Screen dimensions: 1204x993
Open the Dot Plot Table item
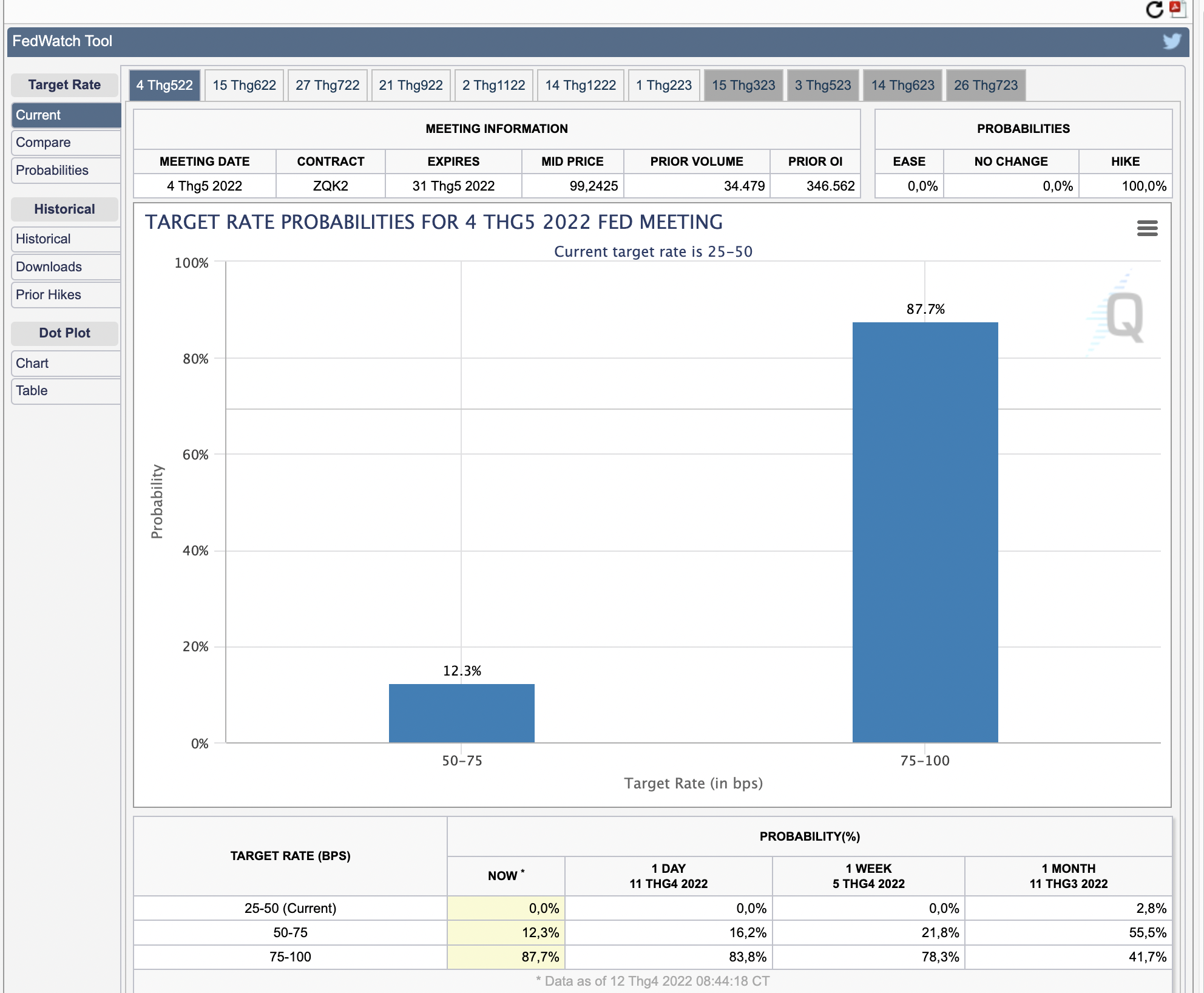(x=66, y=391)
